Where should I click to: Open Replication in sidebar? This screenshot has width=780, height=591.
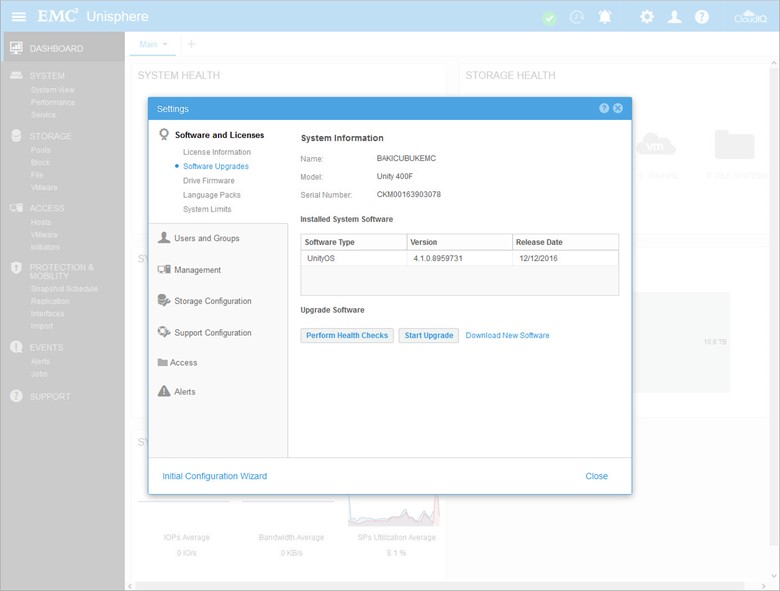click(50, 301)
